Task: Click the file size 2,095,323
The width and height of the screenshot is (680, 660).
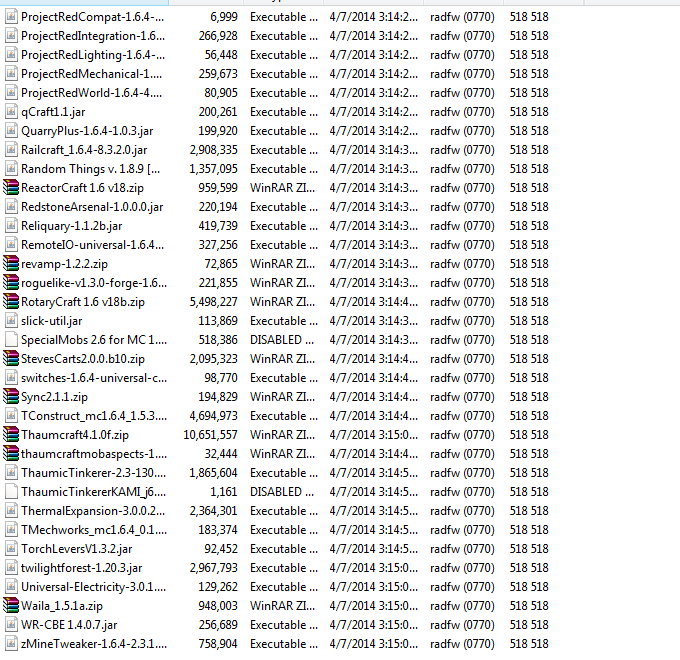Action: [213, 359]
